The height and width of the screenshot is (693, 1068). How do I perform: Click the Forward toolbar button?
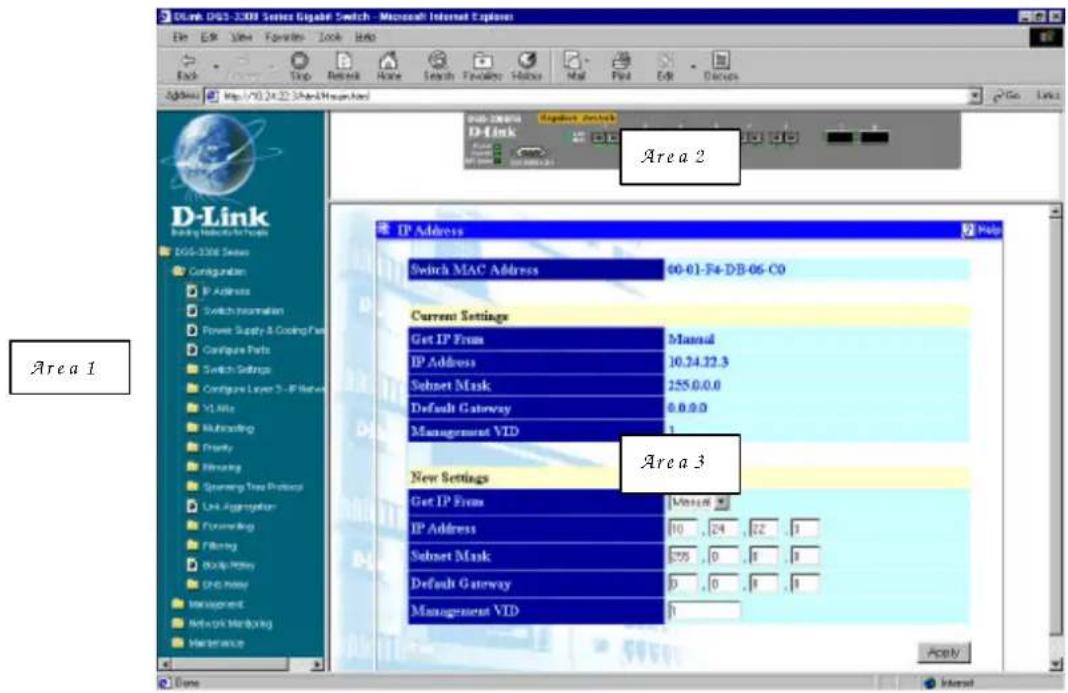245,67
